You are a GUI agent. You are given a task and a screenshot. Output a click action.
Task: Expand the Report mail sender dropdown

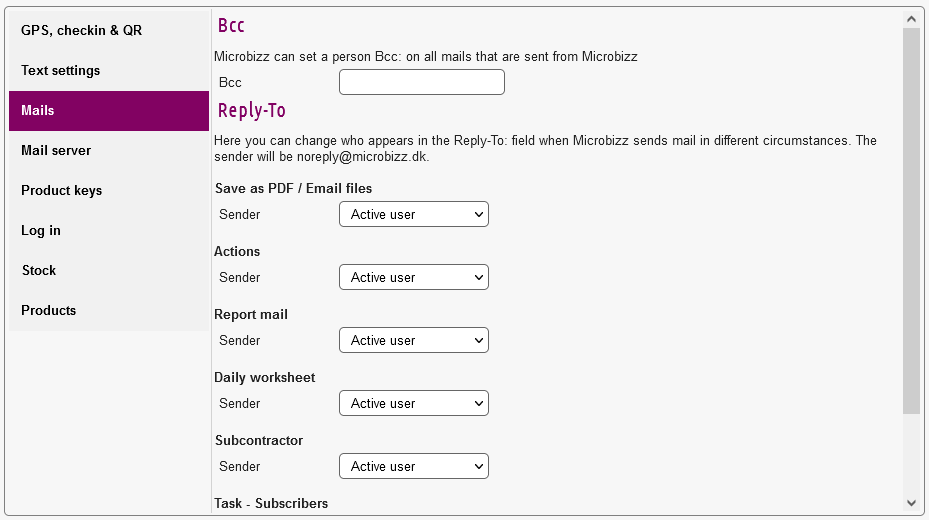click(x=413, y=340)
